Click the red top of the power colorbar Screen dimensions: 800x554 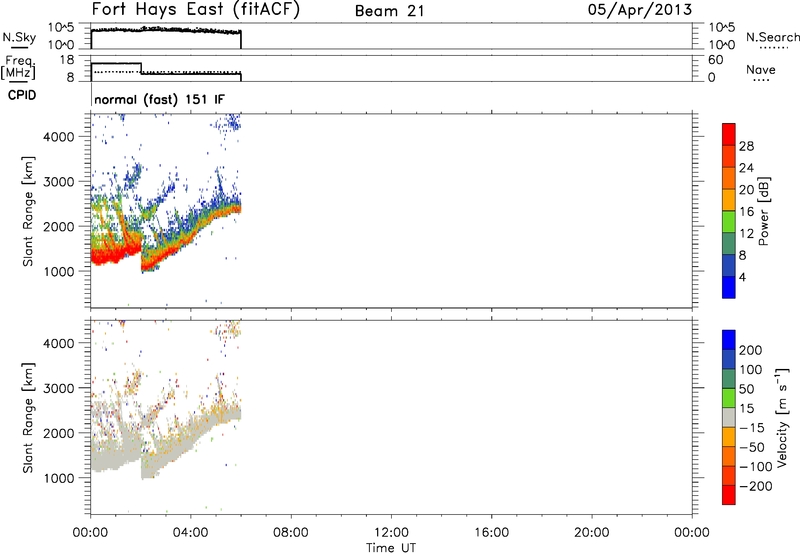729,134
